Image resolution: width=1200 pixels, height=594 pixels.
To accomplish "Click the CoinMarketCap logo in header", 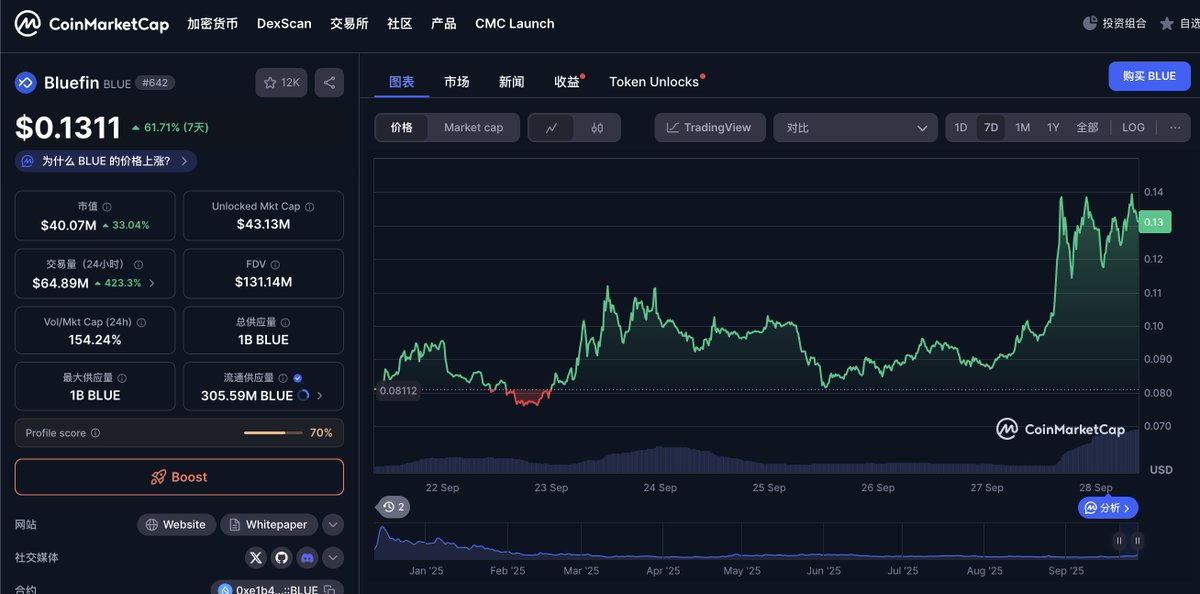I will point(91,24).
